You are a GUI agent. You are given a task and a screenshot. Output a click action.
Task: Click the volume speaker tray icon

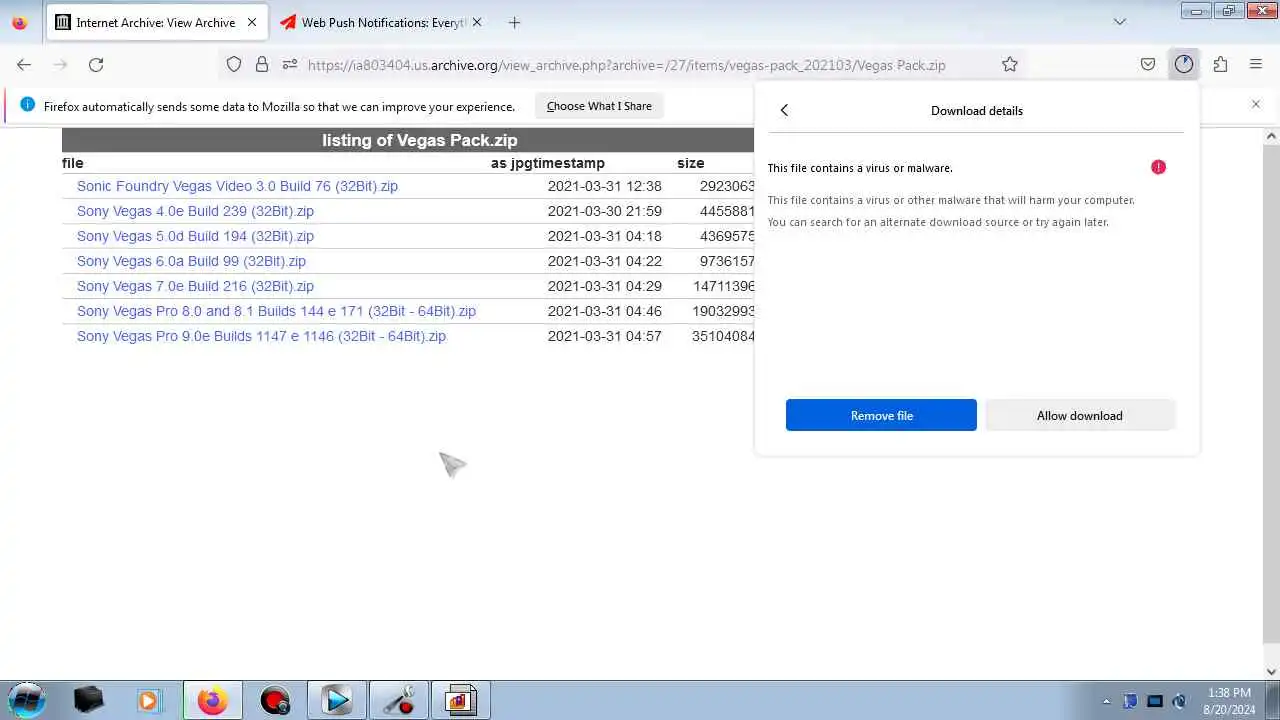click(1179, 701)
